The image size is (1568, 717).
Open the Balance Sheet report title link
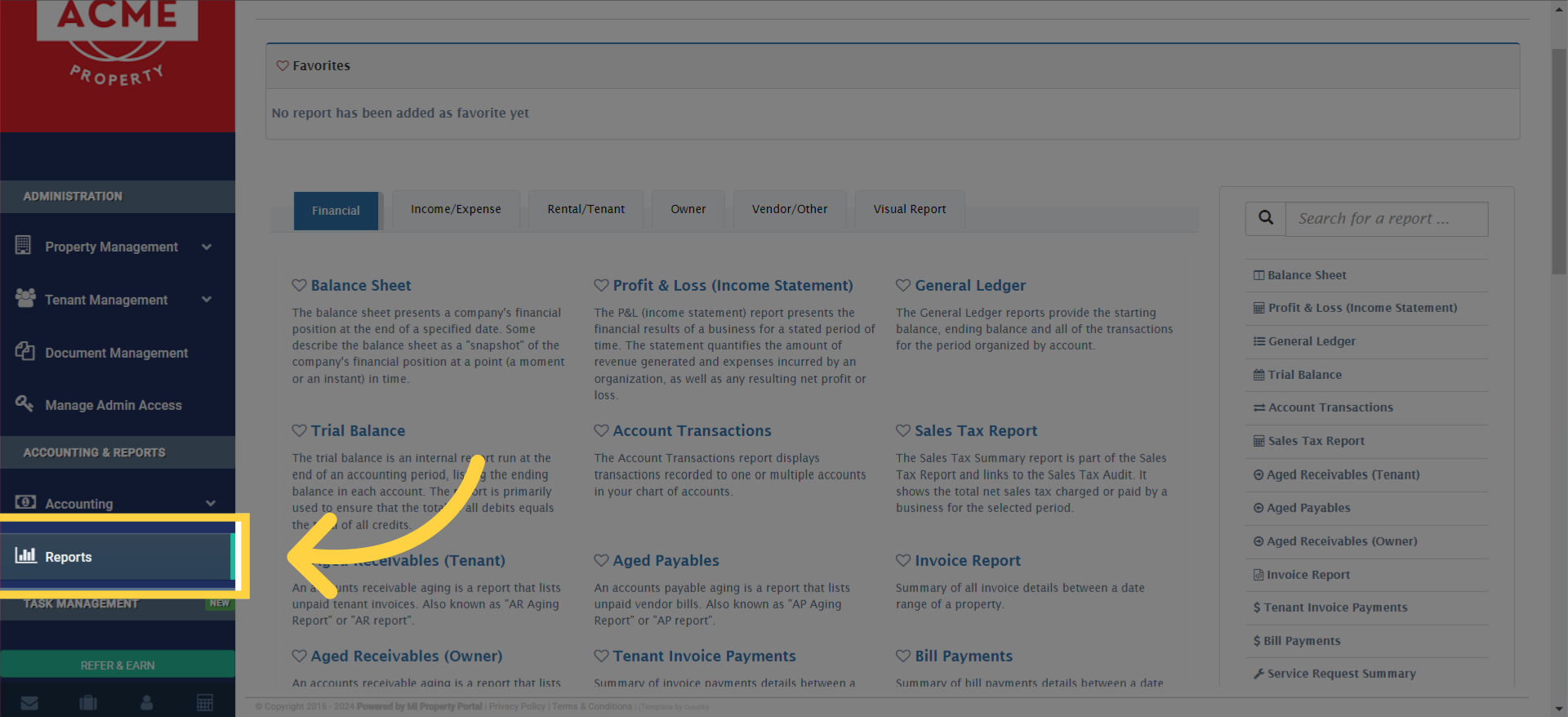[x=361, y=285]
